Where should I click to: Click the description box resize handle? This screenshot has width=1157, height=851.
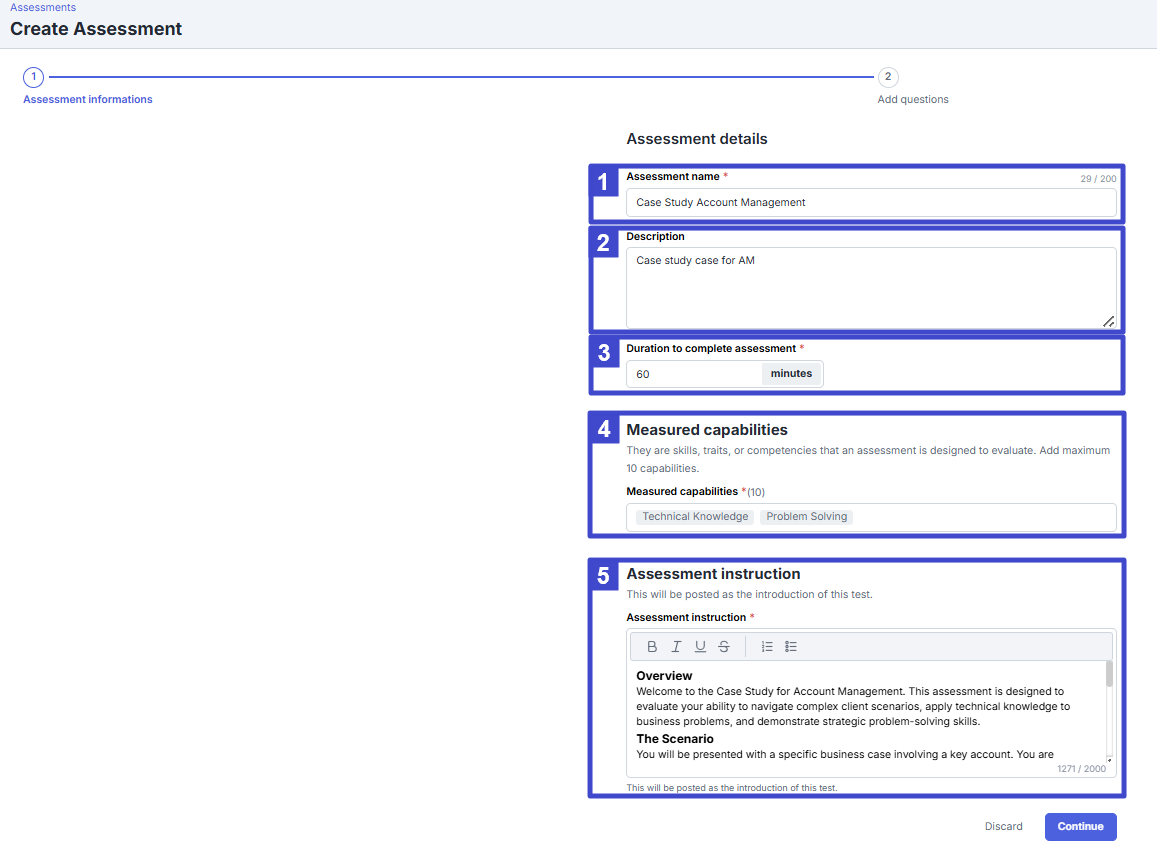[x=1108, y=321]
